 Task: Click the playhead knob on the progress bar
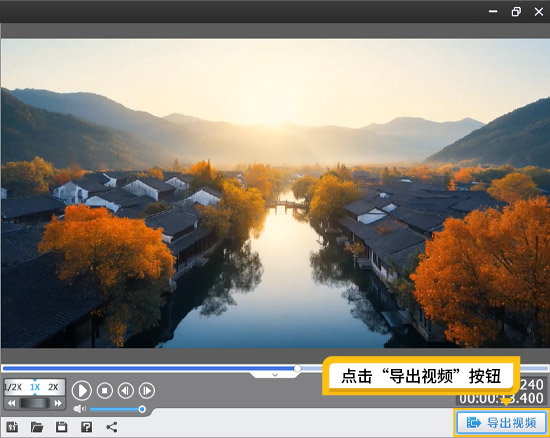pyautogui.click(x=297, y=368)
